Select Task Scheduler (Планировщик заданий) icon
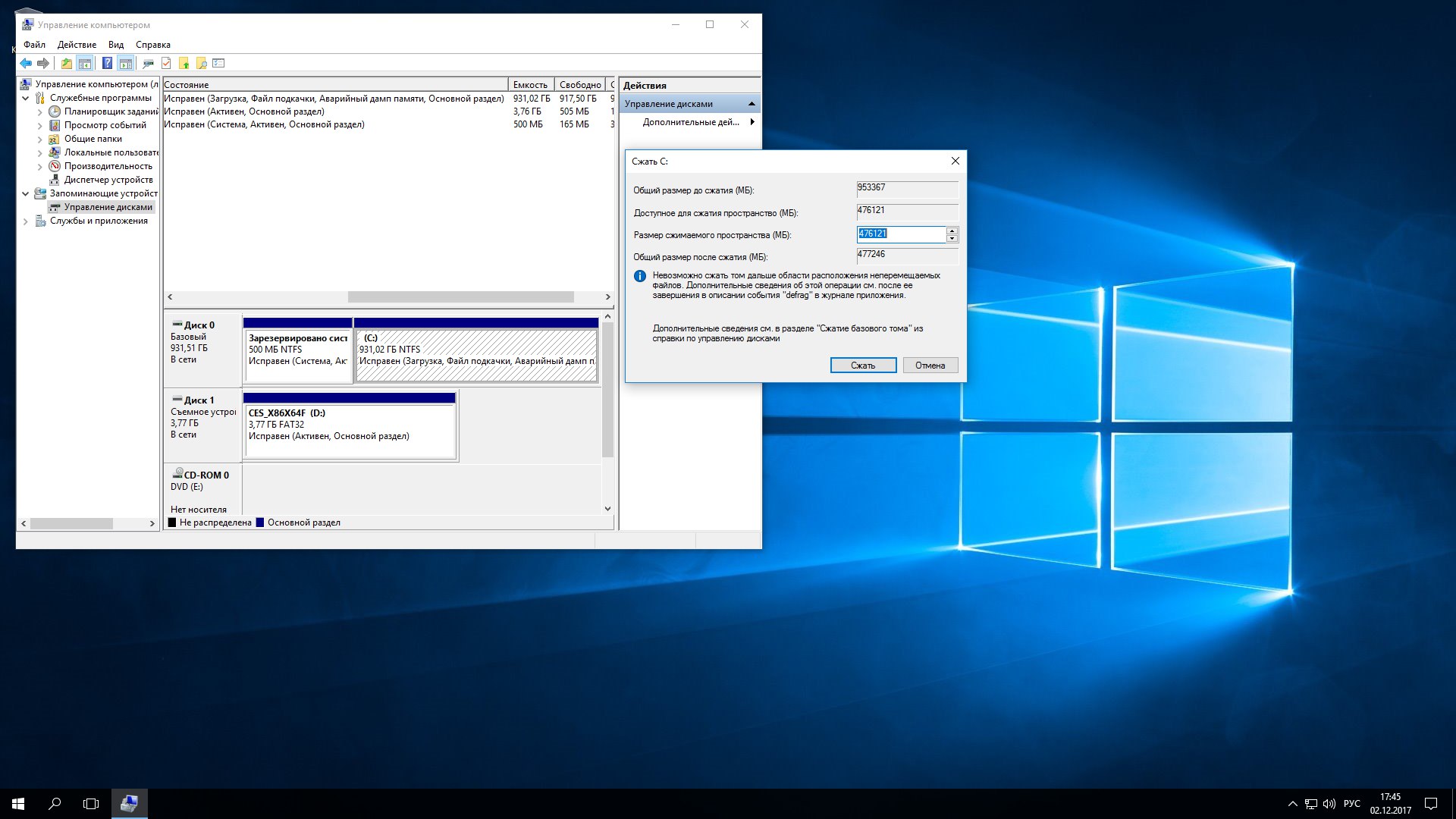 (55, 111)
